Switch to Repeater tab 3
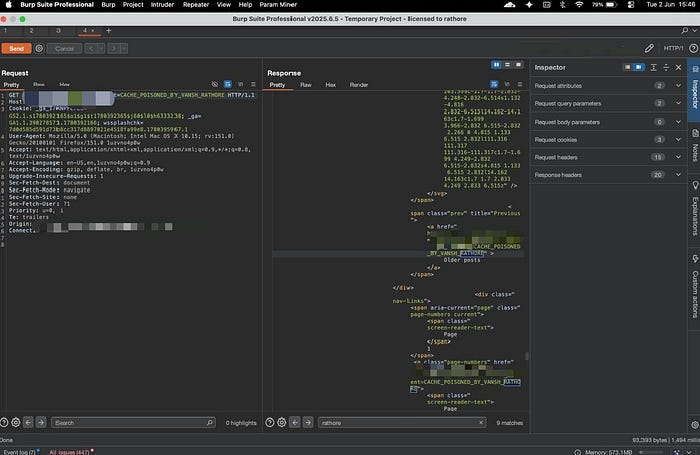This screenshot has width=700, height=455. pyautogui.click(x=58, y=30)
